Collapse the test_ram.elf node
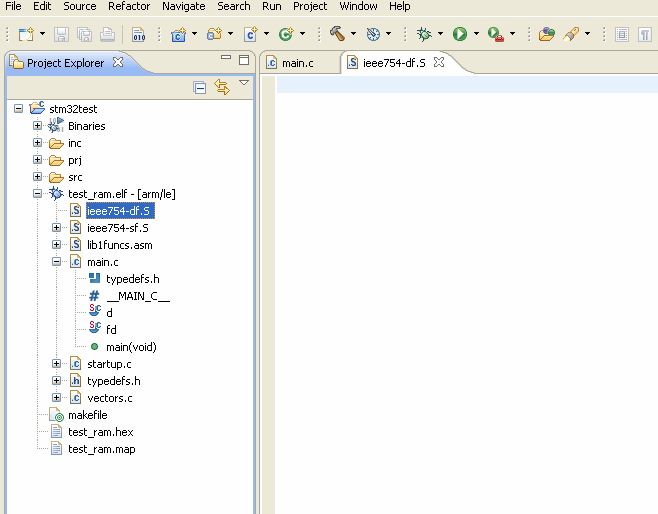The height and width of the screenshot is (514, 658). 37,193
